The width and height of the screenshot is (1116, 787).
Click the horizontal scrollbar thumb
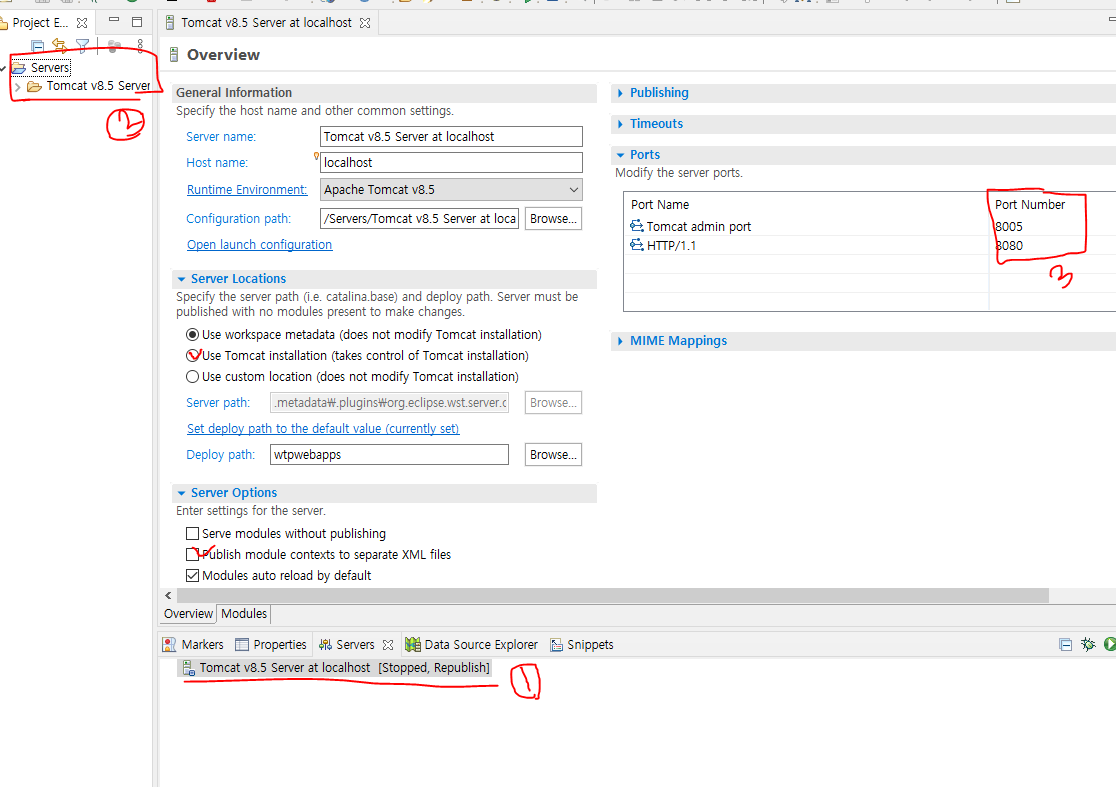612,595
